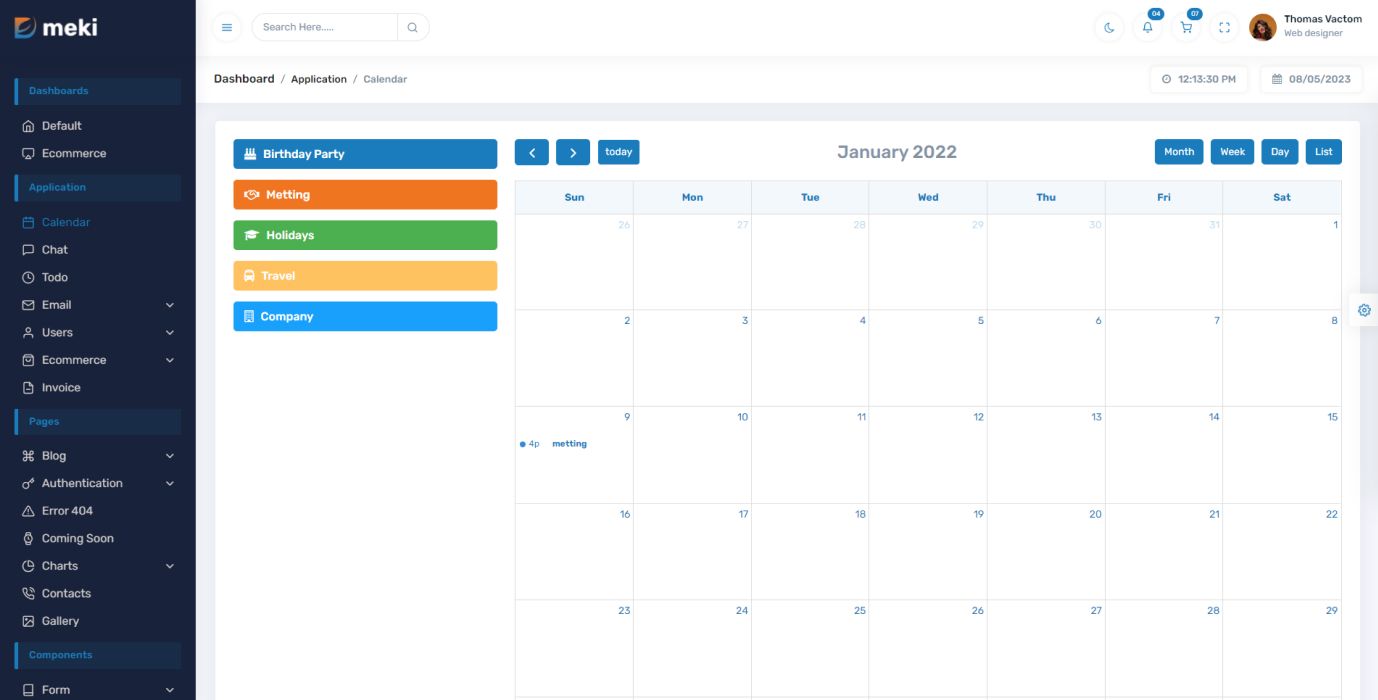Toggle the hamburger sidebar menu
The image size is (1378, 700).
point(227,28)
